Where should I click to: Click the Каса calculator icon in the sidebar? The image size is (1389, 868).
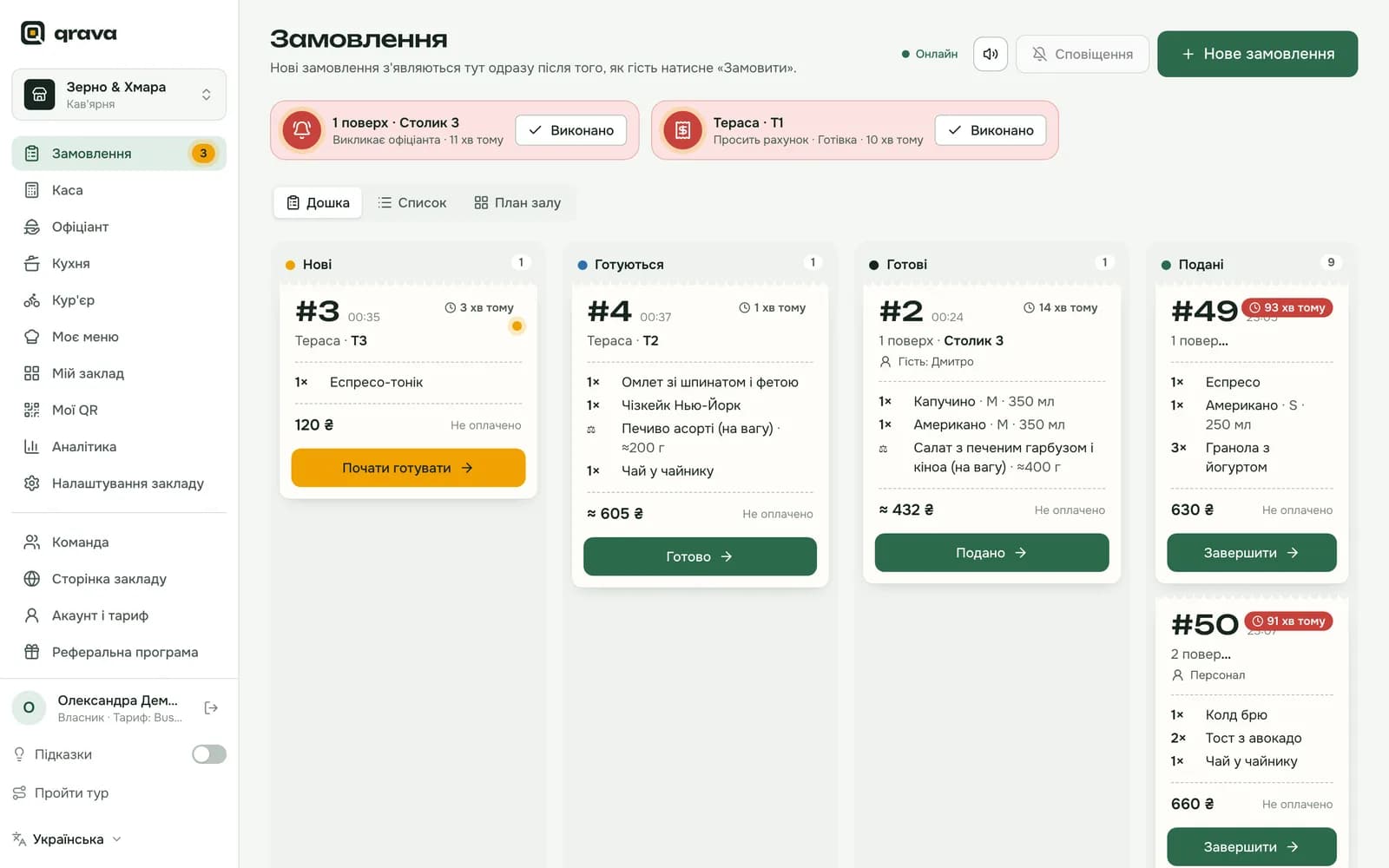(32, 190)
